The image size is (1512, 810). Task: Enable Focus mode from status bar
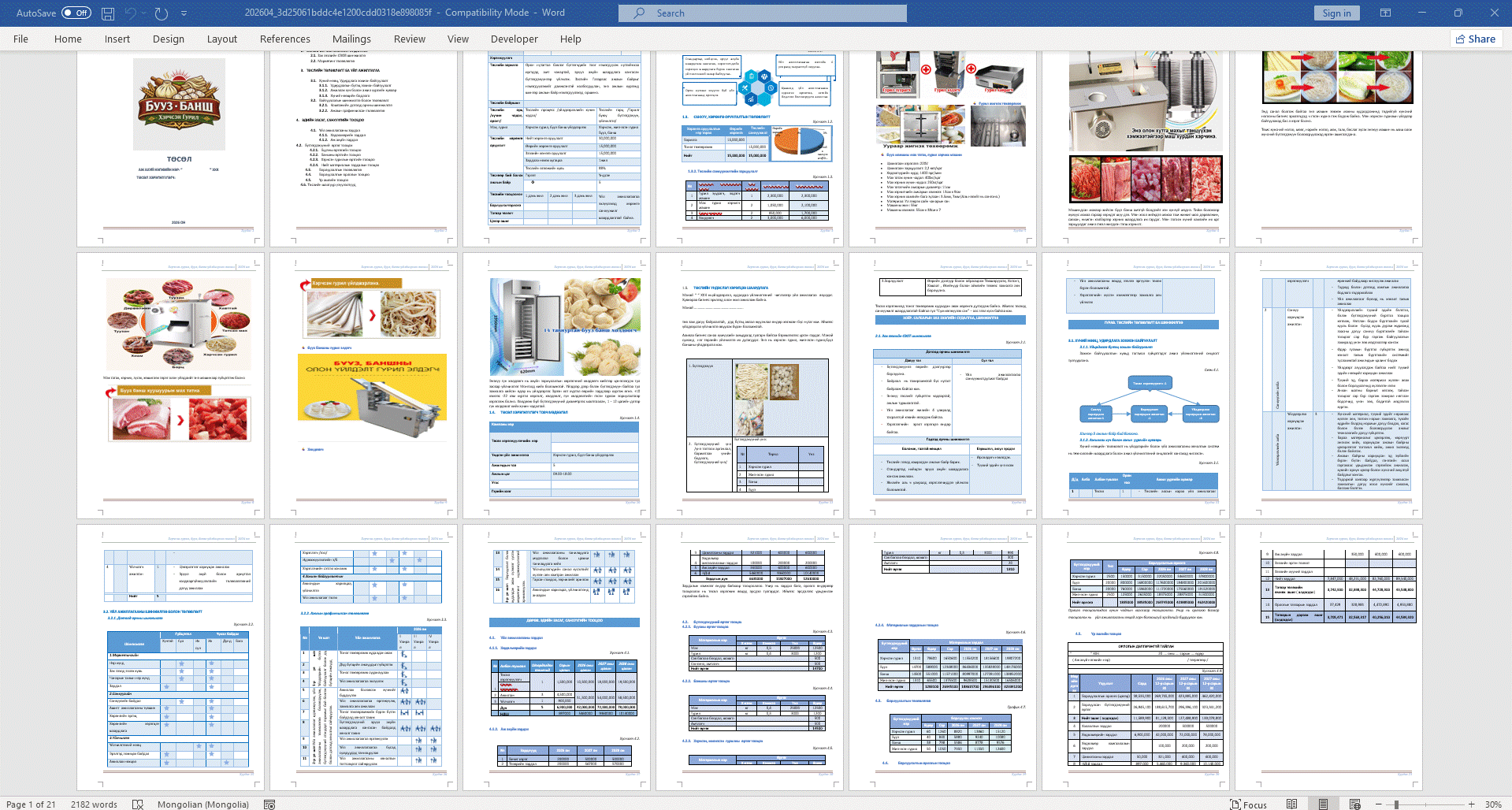click(x=1249, y=804)
